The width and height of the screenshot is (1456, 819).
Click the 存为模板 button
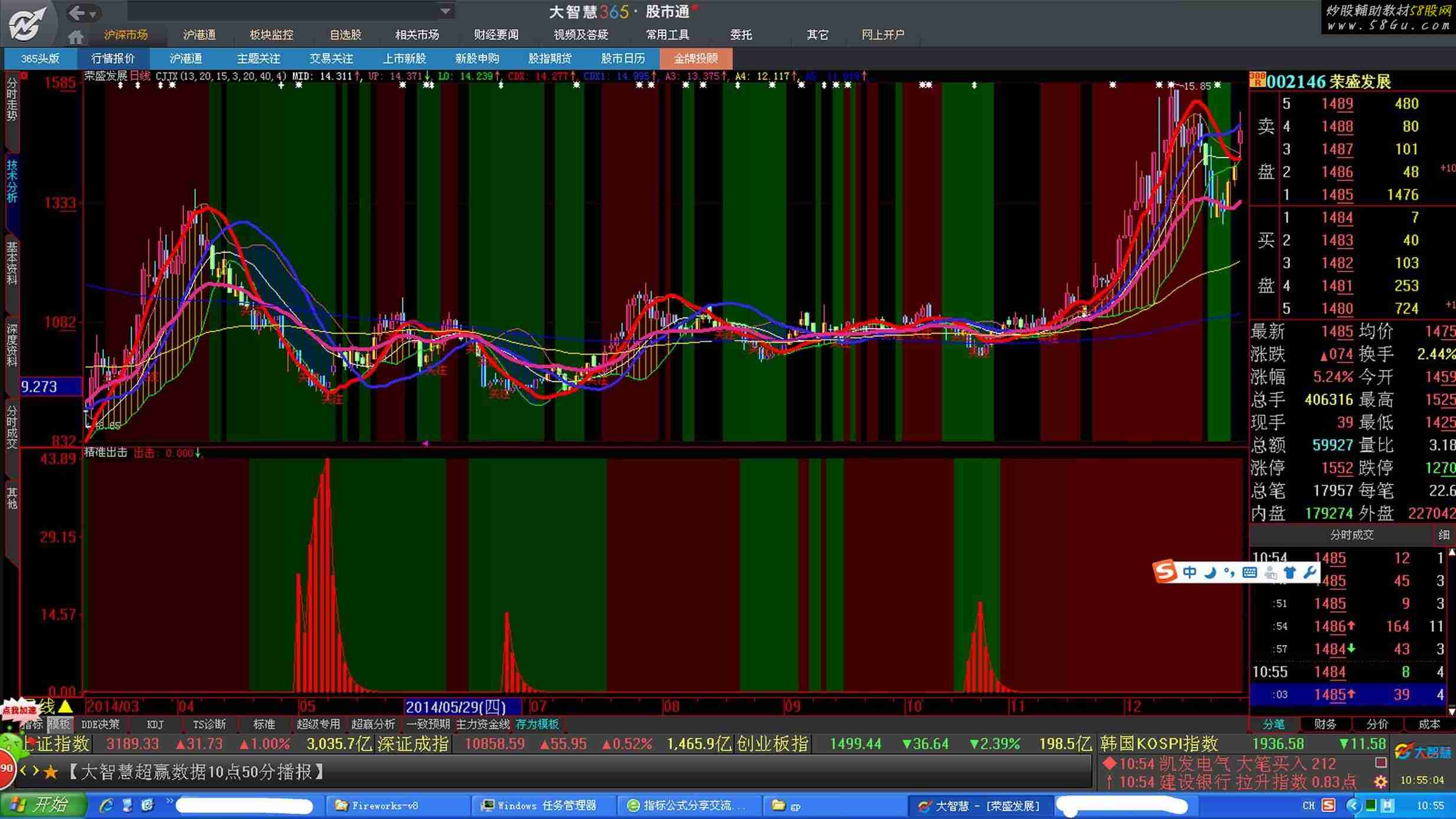[538, 724]
